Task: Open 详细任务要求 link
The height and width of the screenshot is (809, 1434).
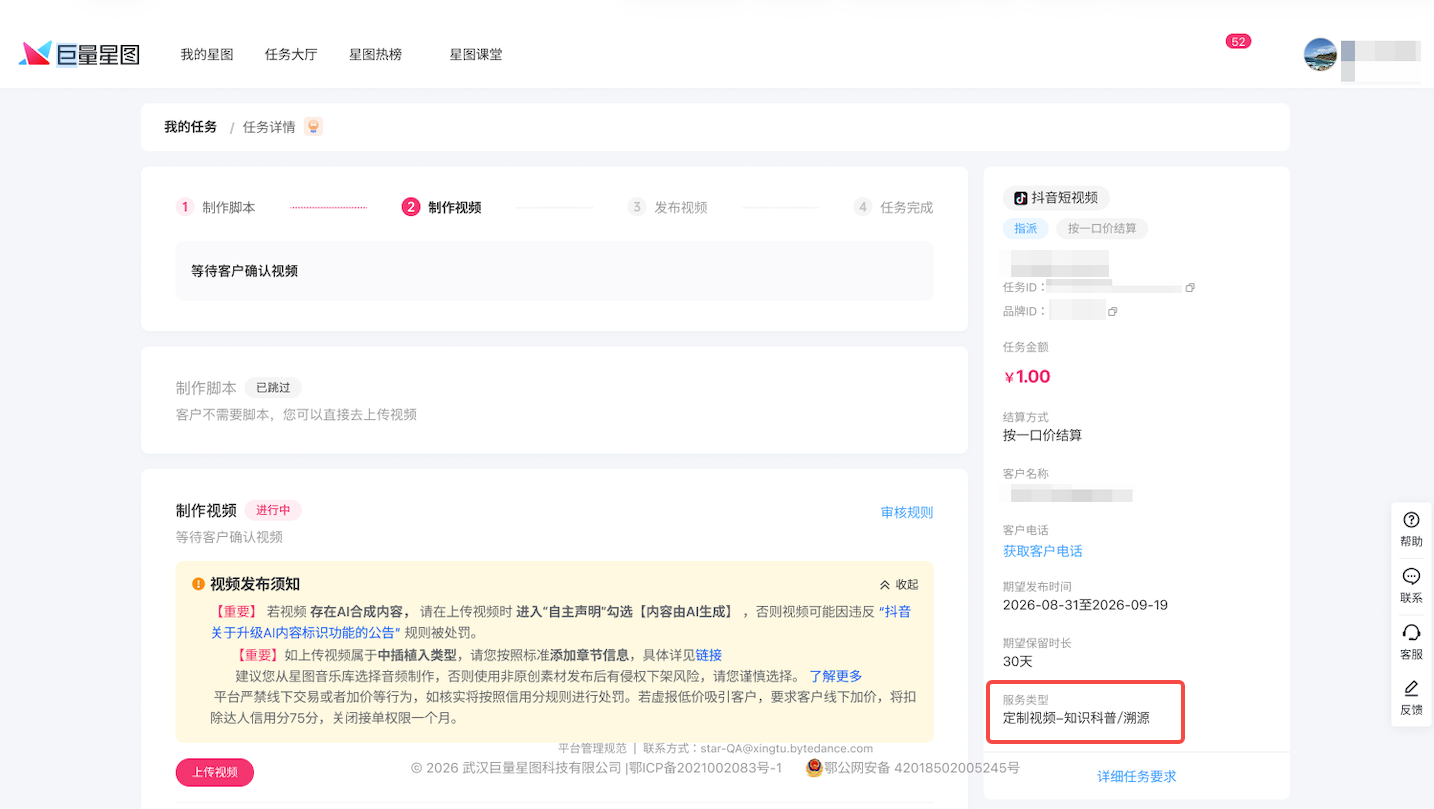Action: pyautogui.click(x=1137, y=776)
